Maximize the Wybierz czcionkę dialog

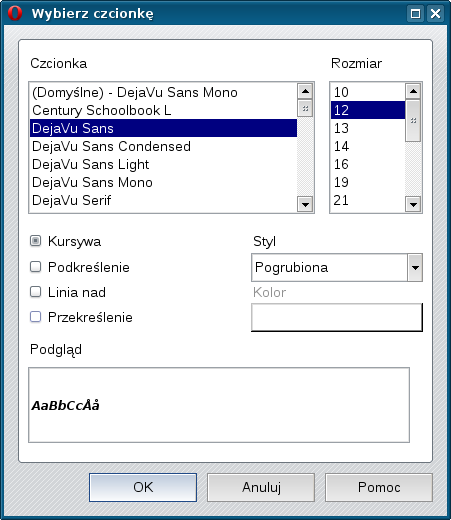(415, 14)
